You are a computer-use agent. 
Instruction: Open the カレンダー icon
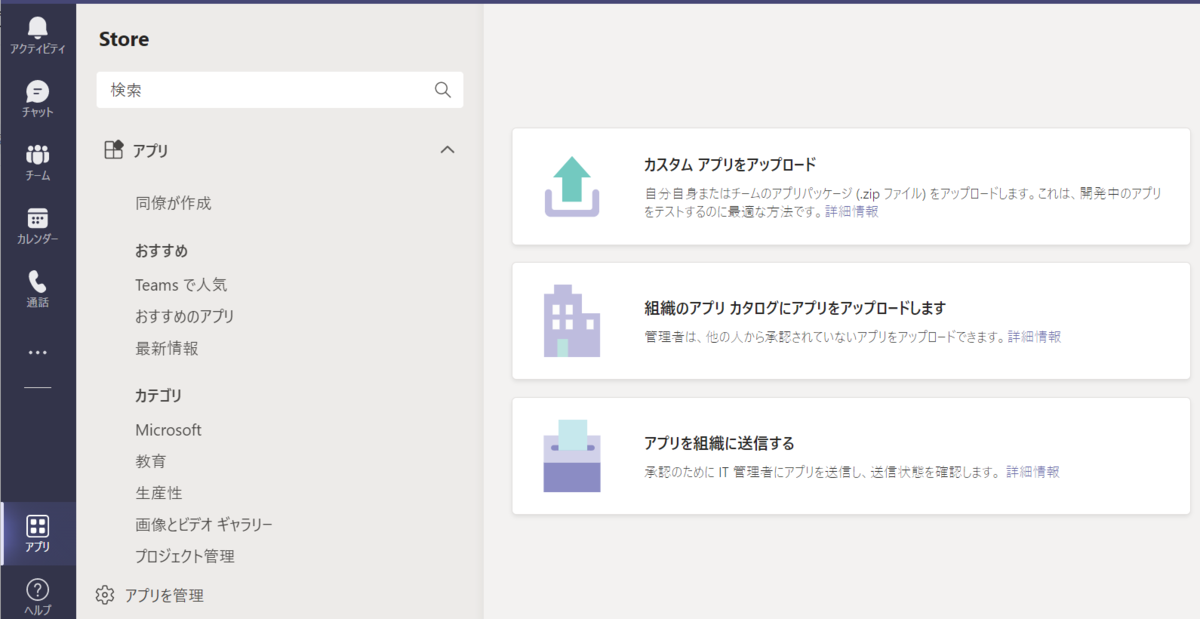(37, 222)
